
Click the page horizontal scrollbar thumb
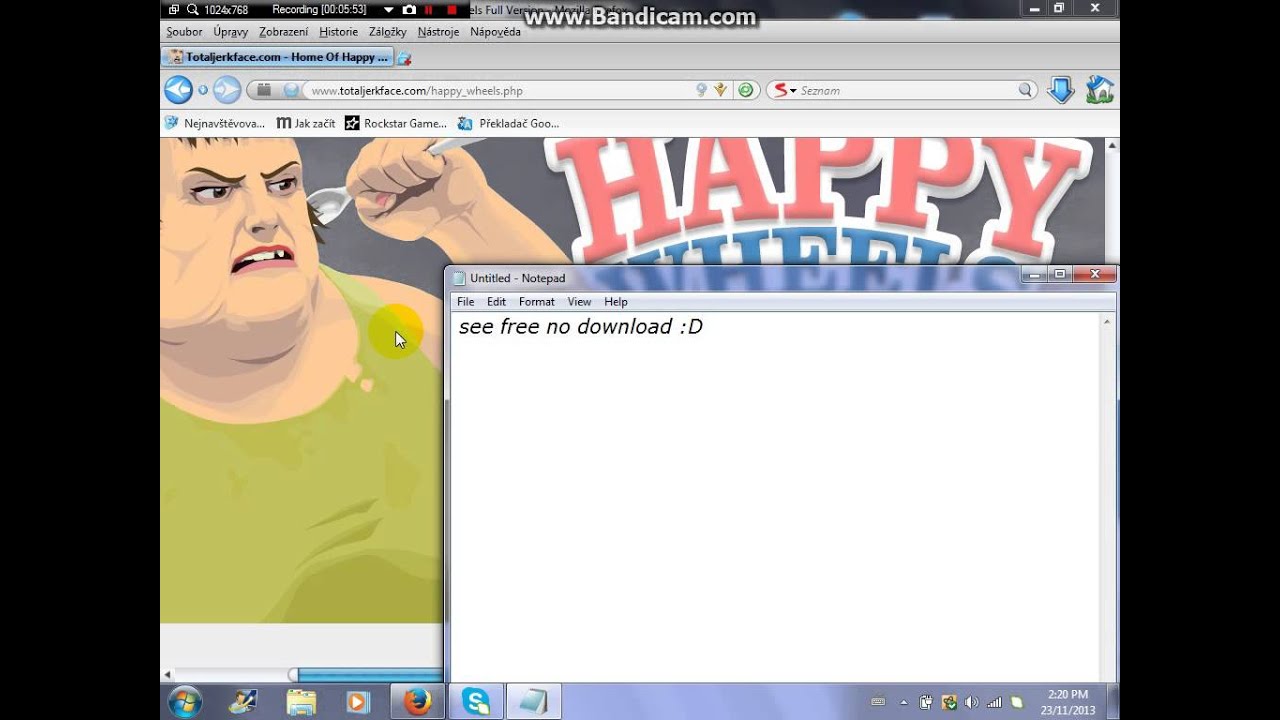366,675
